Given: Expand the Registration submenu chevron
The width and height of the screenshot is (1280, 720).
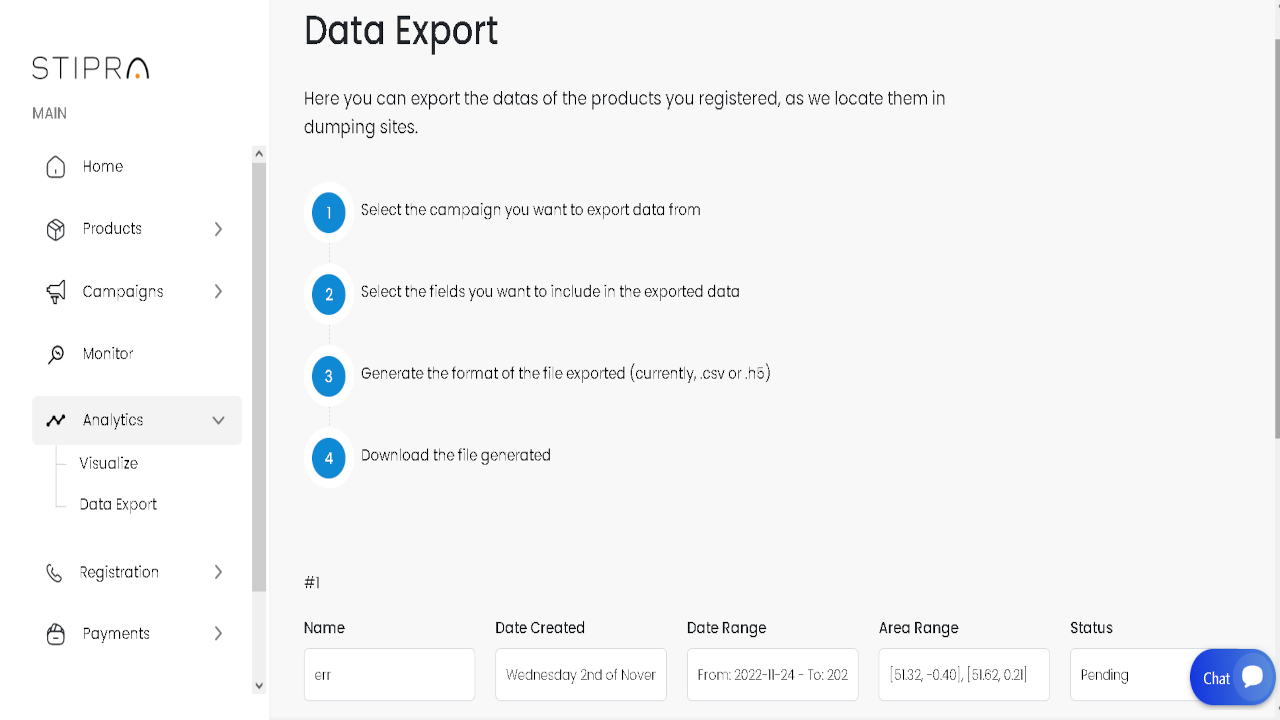Looking at the screenshot, I should click(218, 573).
